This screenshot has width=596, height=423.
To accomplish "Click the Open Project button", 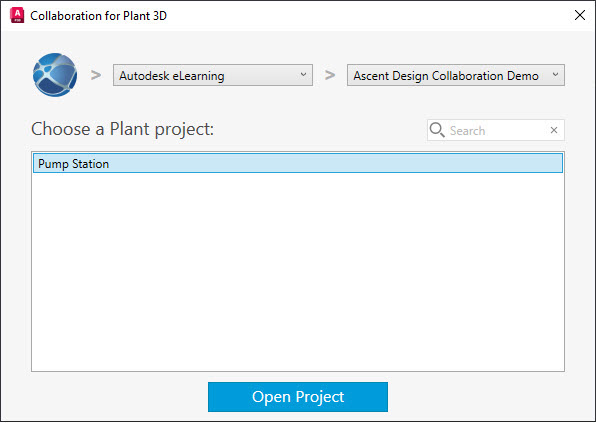I will pyautogui.click(x=298, y=397).
